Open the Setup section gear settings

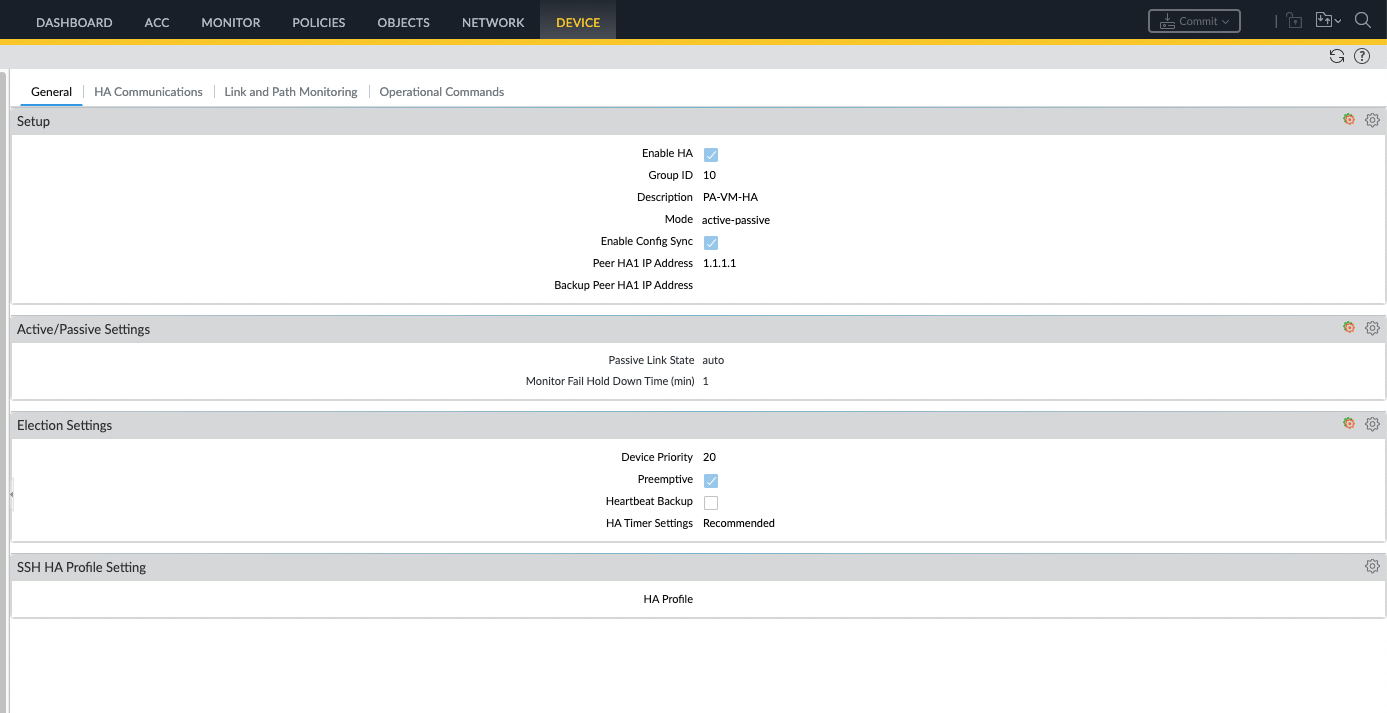[1372, 120]
